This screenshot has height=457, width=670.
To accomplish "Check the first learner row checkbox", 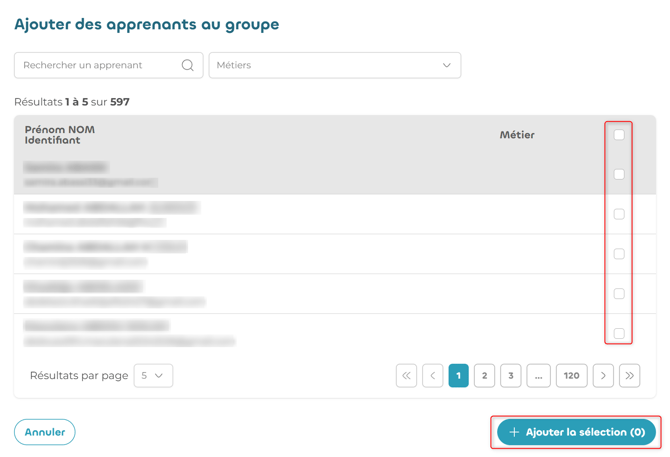I will (619, 174).
